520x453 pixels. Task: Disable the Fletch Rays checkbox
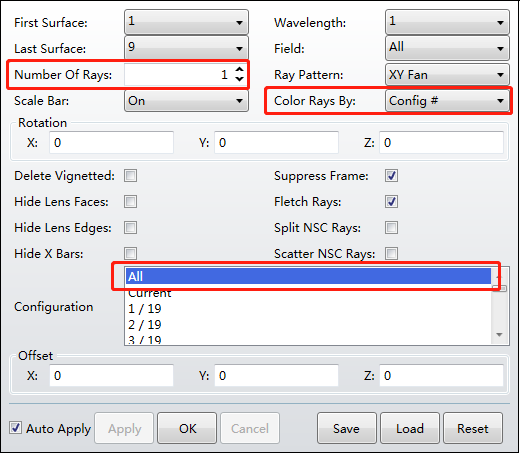tap(391, 201)
